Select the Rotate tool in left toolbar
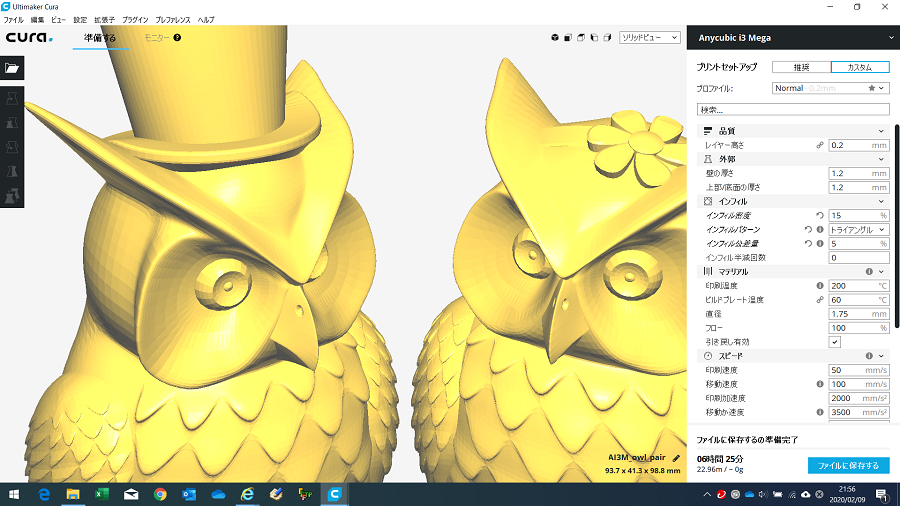This screenshot has height=506, width=900. [x=12, y=147]
